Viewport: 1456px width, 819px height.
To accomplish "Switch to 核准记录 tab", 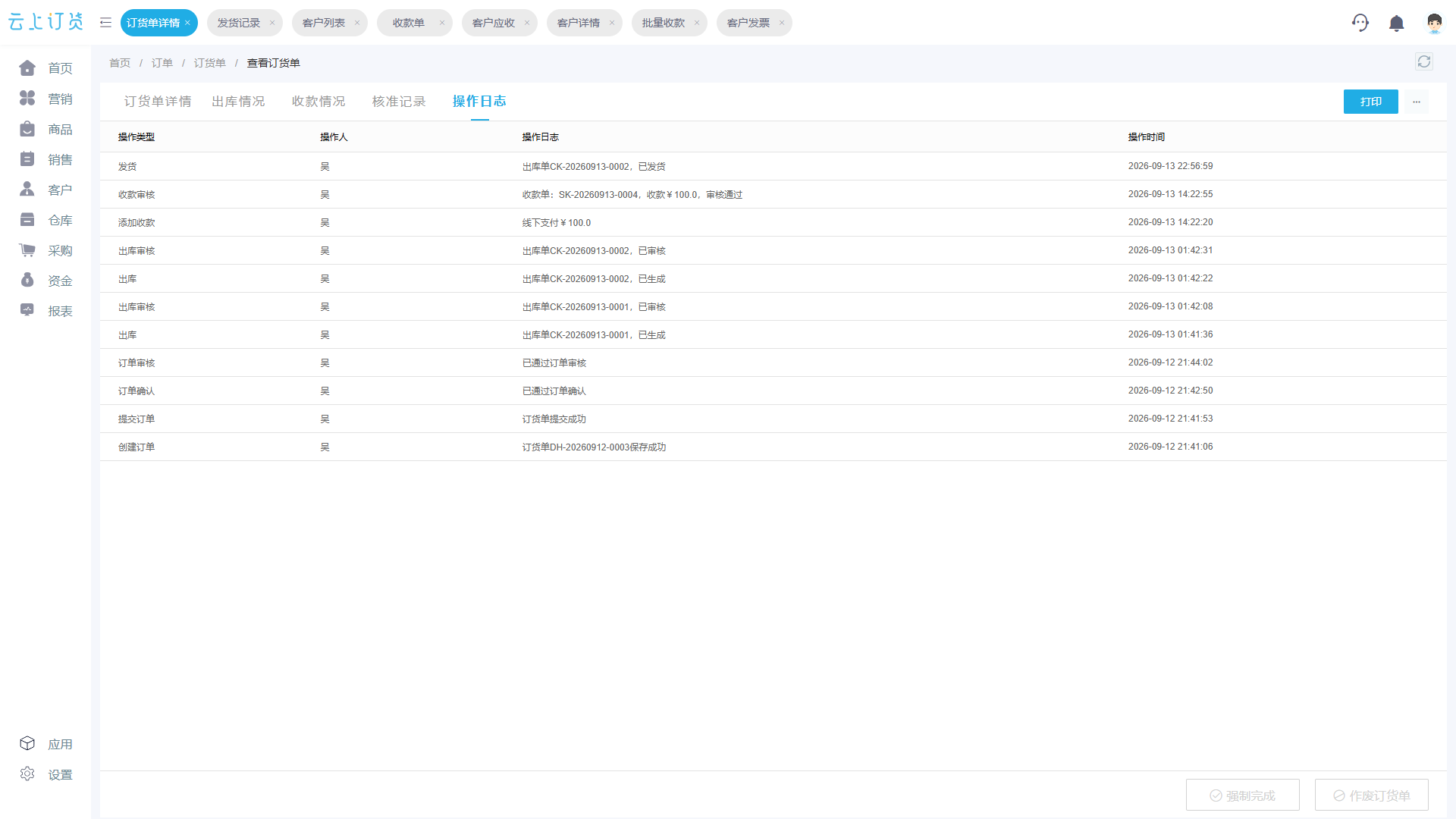I will pyautogui.click(x=399, y=102).
